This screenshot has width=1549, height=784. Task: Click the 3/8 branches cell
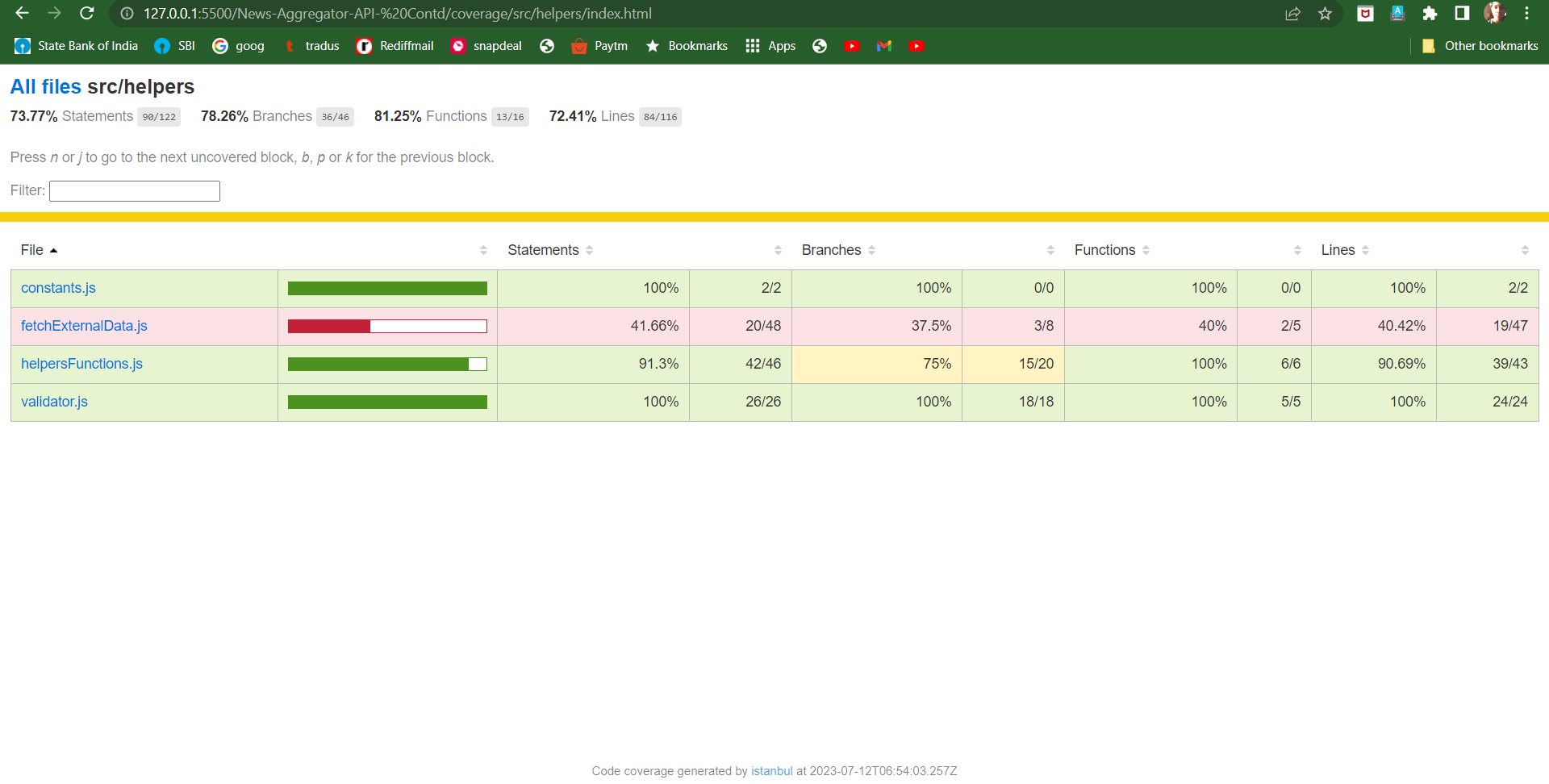point(1013,326)
